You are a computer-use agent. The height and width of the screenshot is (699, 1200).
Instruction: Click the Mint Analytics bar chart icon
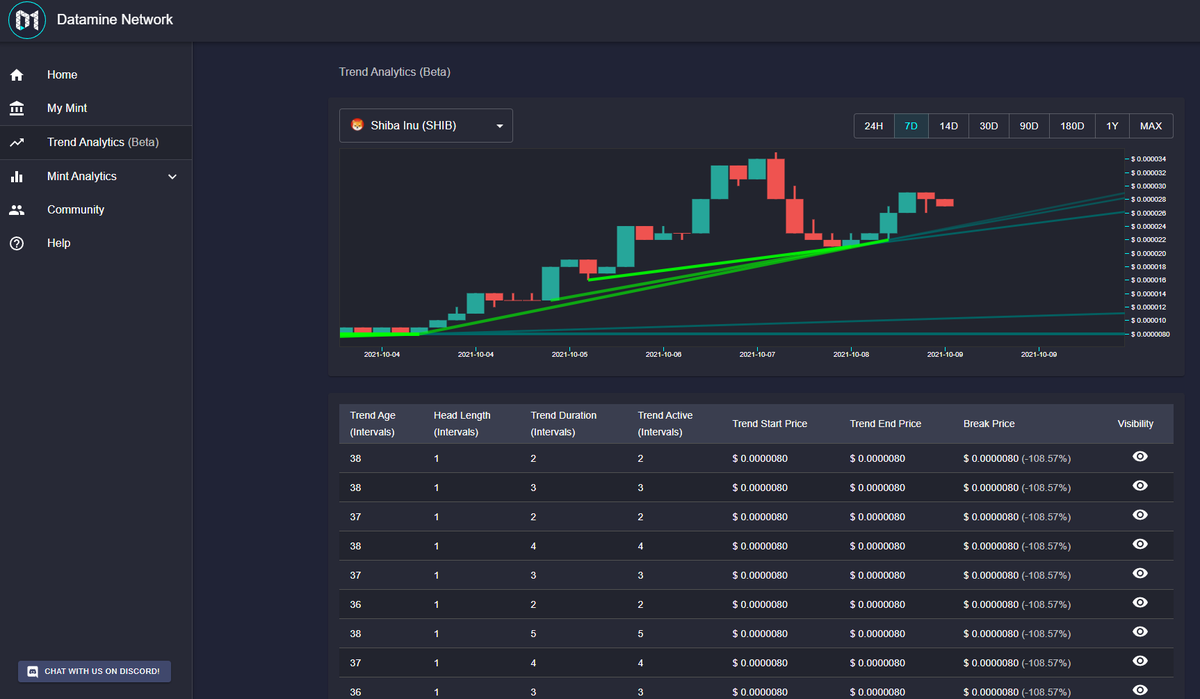point(16,176)
